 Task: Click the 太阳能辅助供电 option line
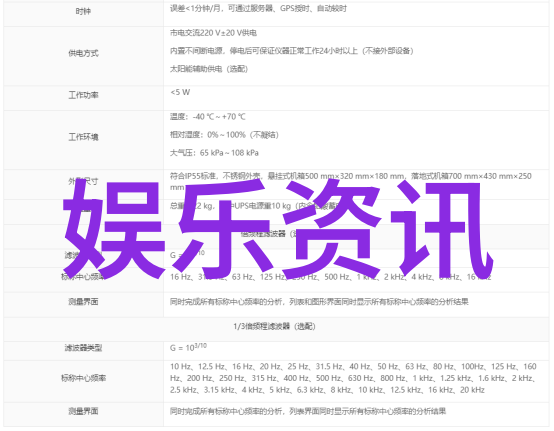coord(209,69)
